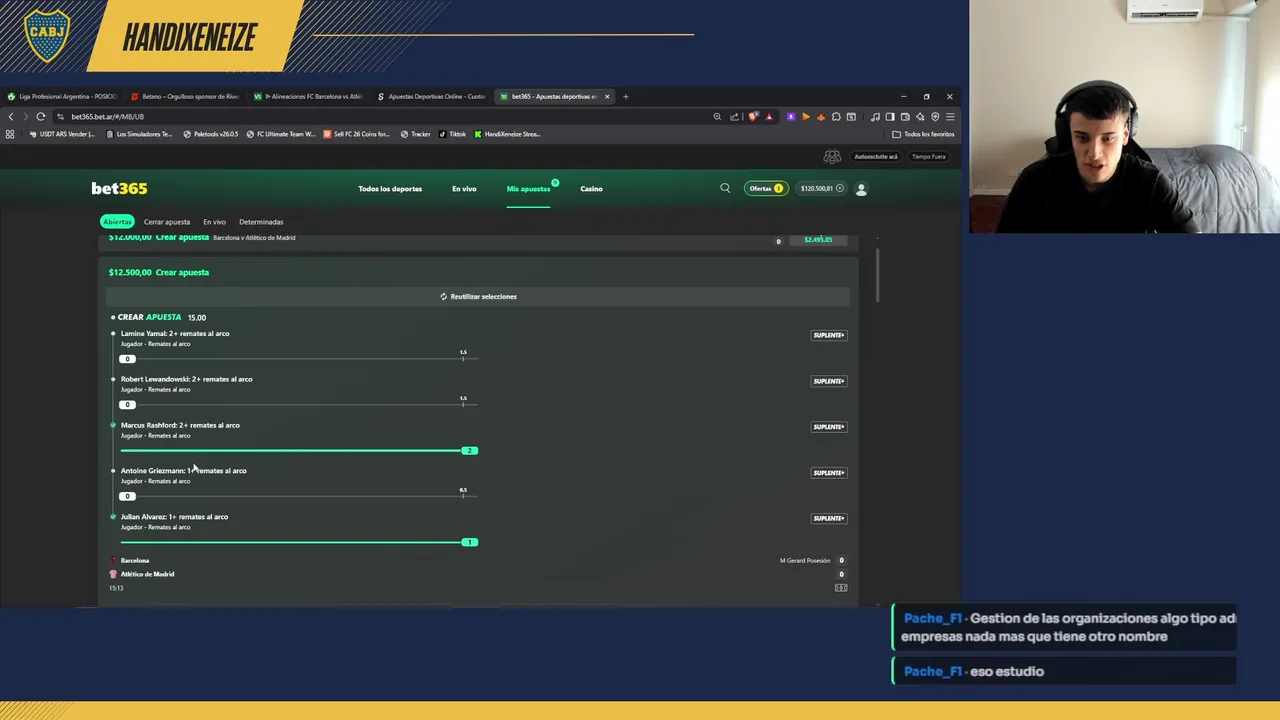Select the Determinadas filter tab
This screenshot has width=1280, height=720.
pyautogui.click(x=261, y=222)
